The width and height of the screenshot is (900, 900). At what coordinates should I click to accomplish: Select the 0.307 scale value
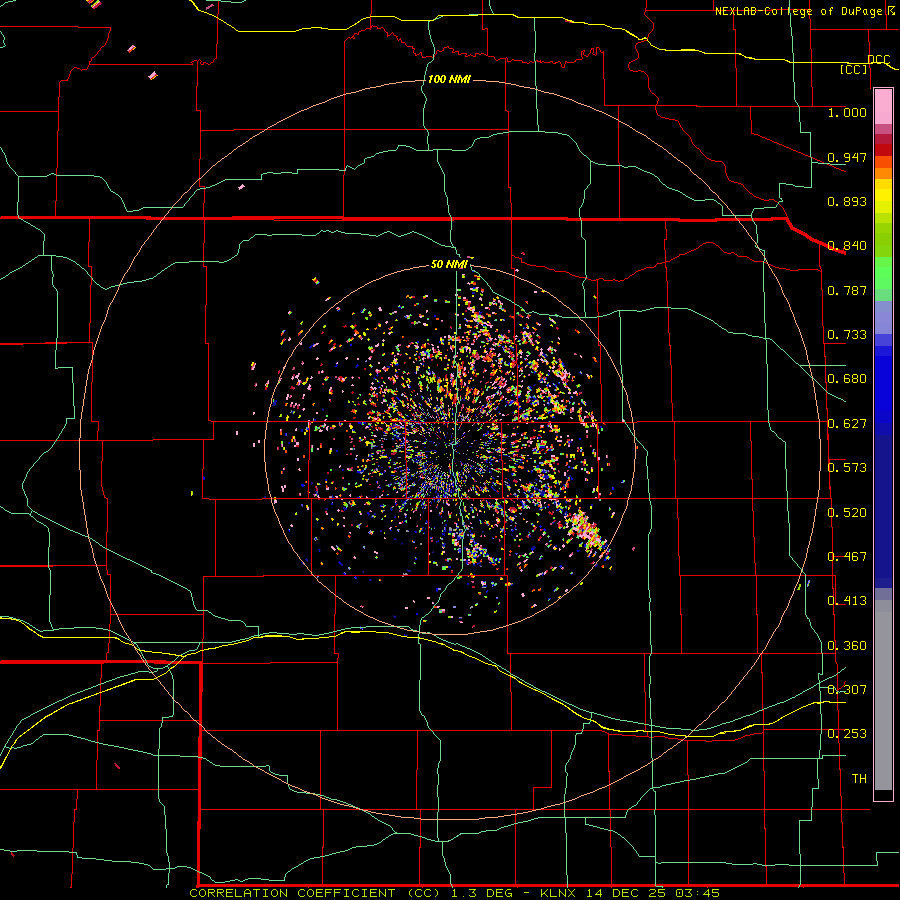(847, 690)
